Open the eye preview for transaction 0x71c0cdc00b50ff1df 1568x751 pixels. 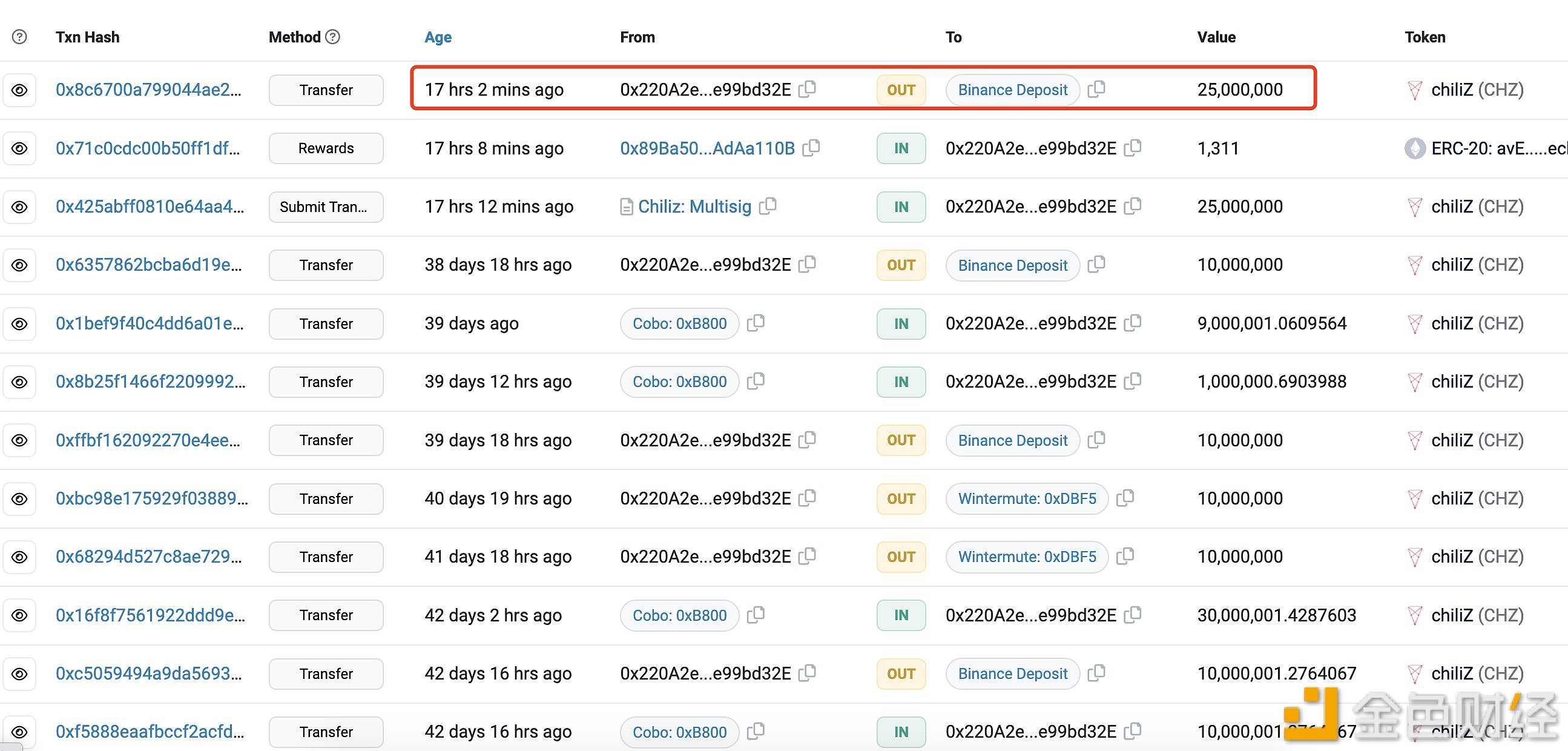19,148
